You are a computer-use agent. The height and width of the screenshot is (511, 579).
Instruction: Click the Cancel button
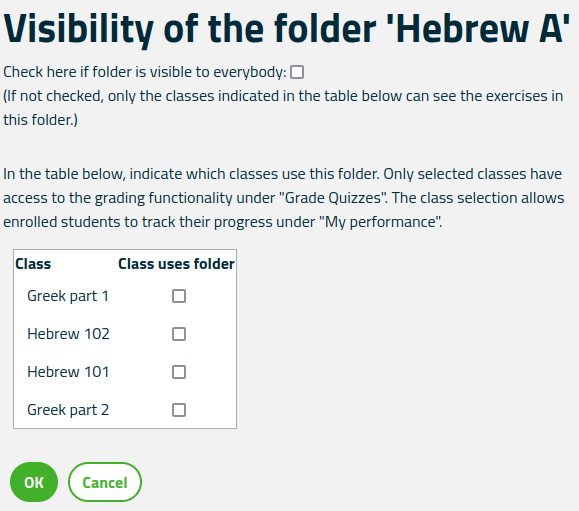pyautogui.click(x=105, y=482)
